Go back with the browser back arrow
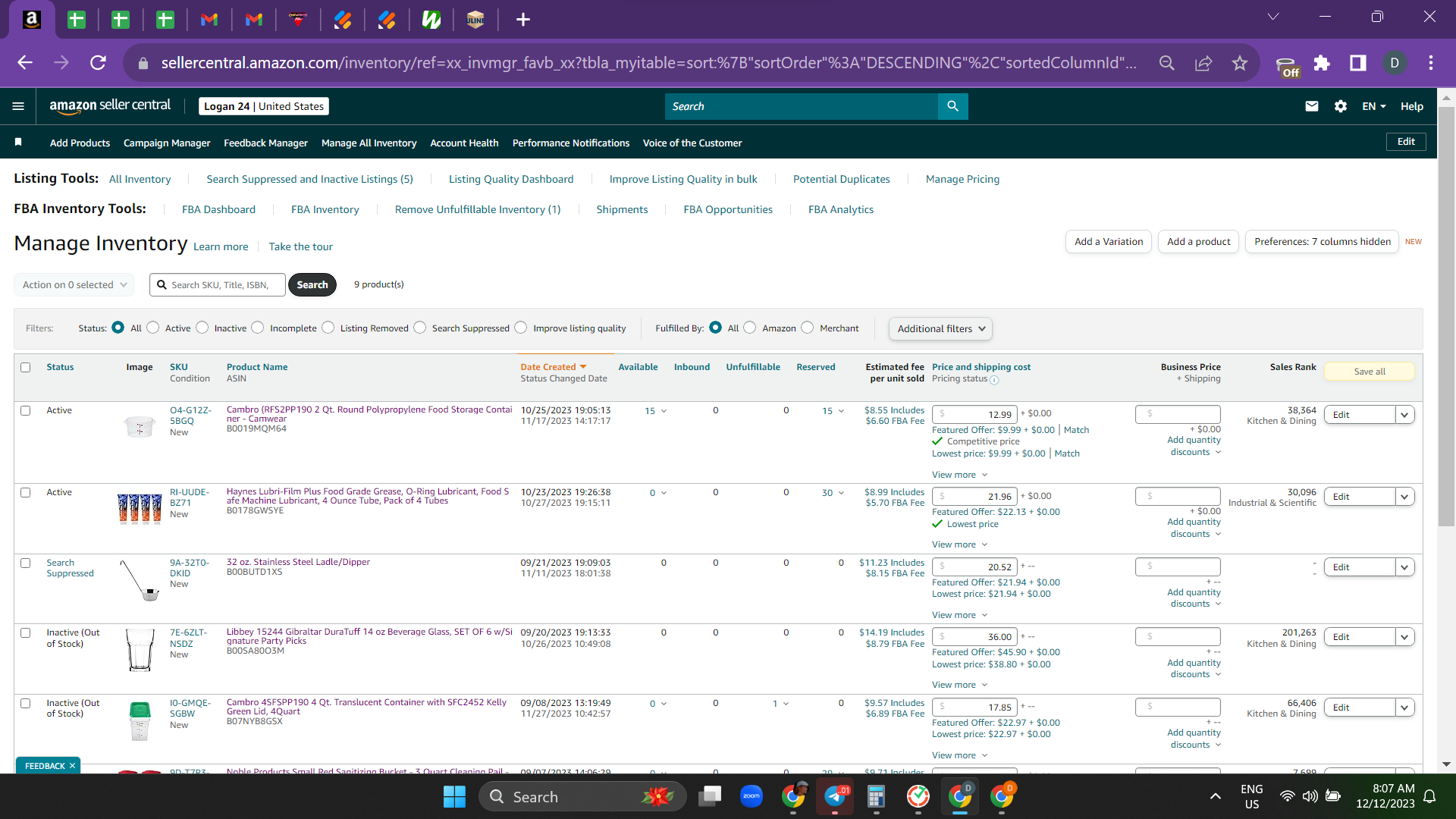Image resolution: width=1456 pixels, height=819 pixels. click(25, 63)
